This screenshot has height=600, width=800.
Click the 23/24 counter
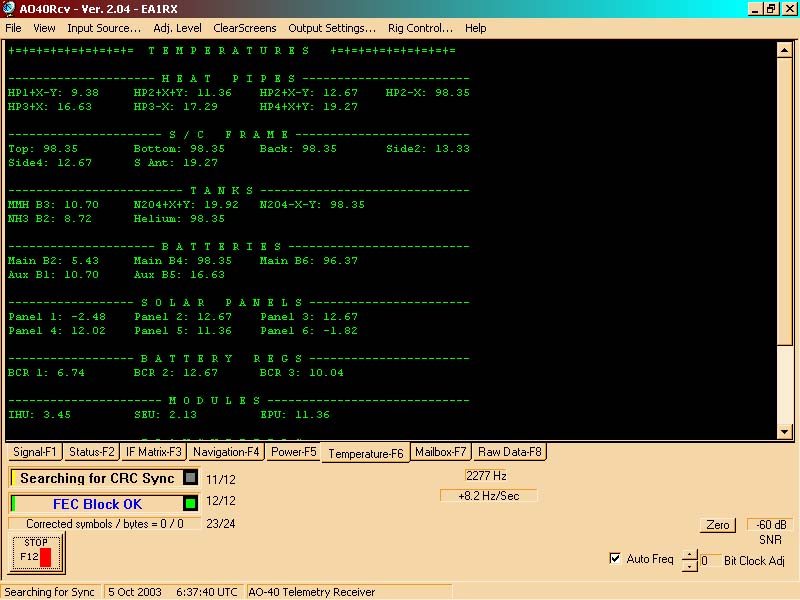pos(220,523)
